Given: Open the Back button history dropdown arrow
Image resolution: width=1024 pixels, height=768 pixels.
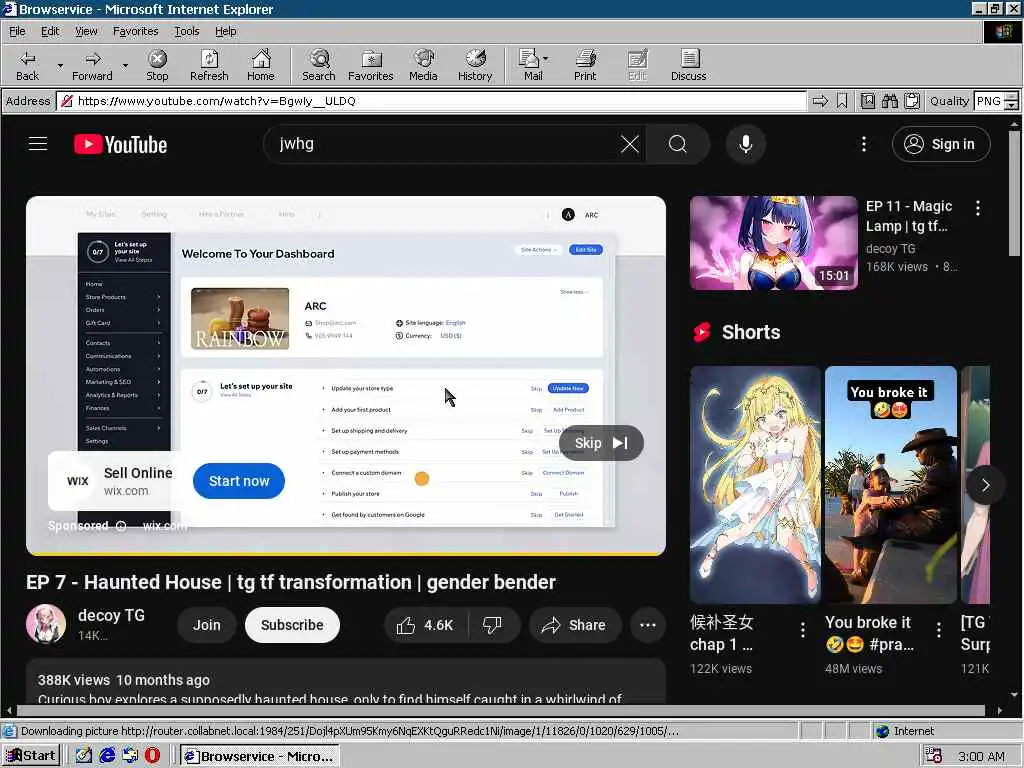Looking at the screenshot, I should [60, 65].
